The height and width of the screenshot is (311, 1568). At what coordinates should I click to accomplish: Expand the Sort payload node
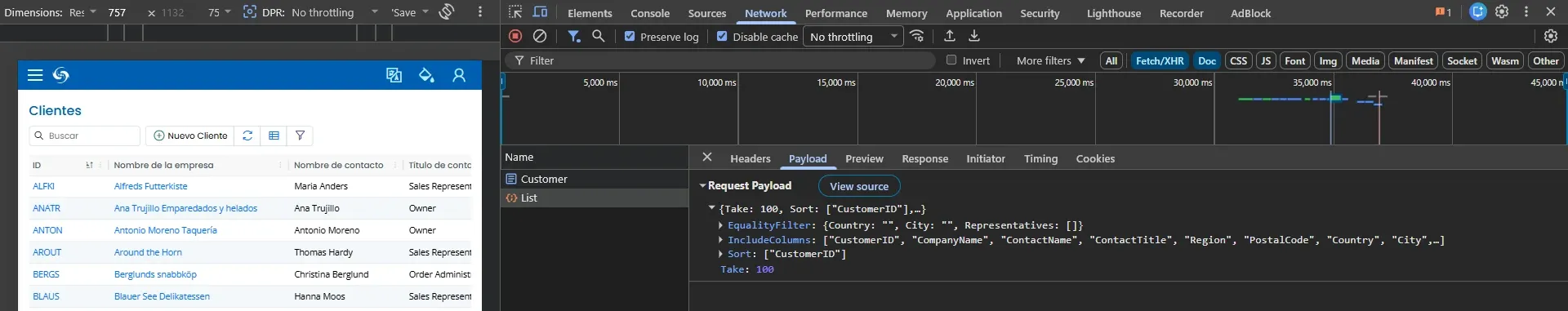point(720,254)
